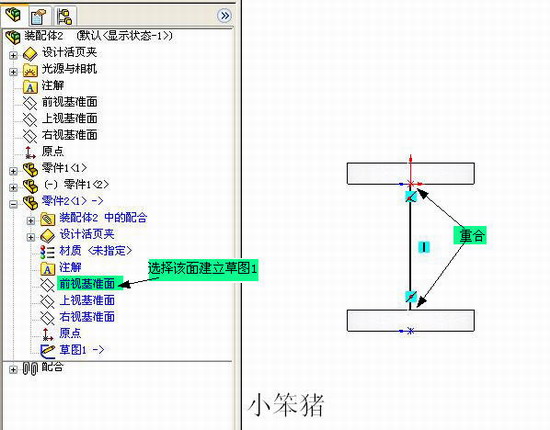Collapse the 零件2<1> component node
Image resolution: width=550 pixels, height=430 pixels.
tap(13, 204)
